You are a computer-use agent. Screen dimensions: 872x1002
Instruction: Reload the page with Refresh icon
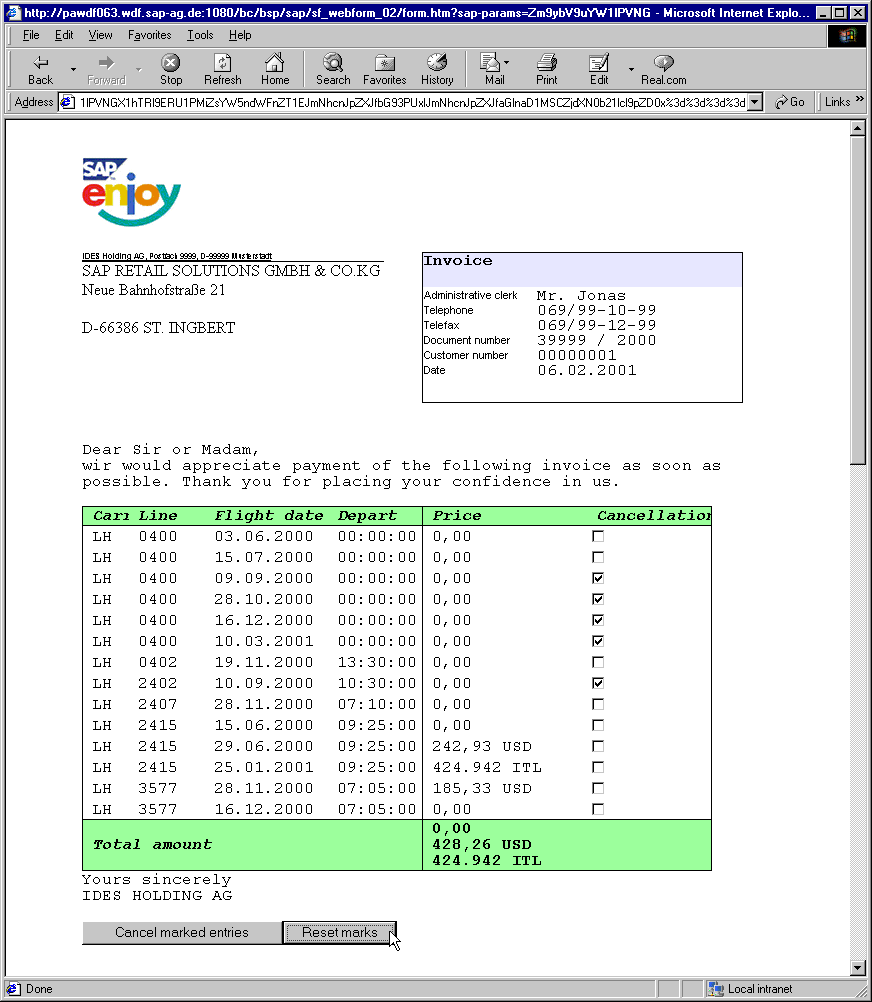pyautogui.click(x=222, y=63)
